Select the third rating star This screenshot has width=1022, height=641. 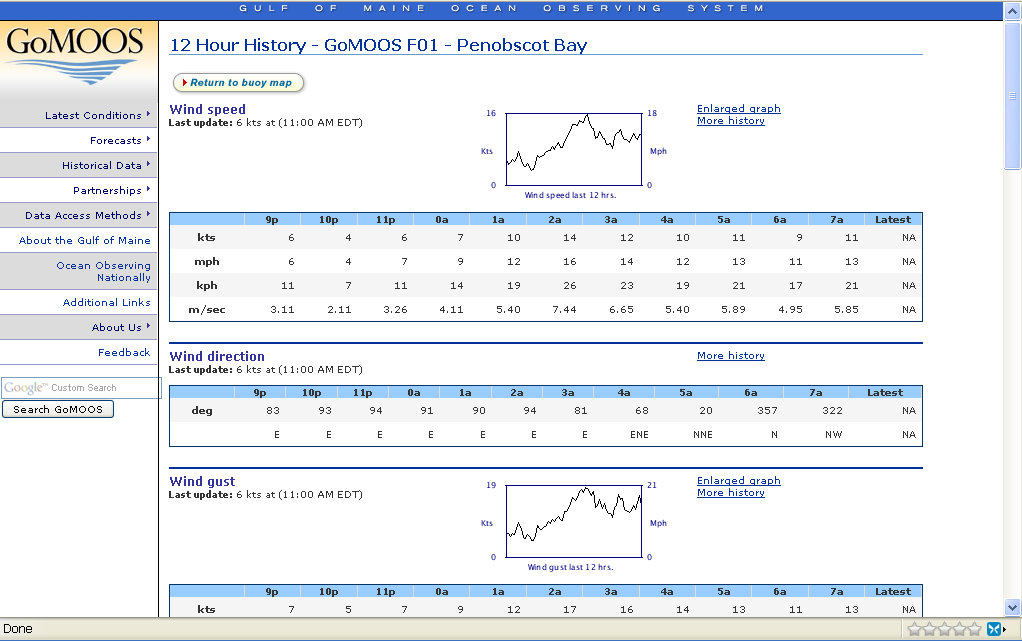coord(944,629)
